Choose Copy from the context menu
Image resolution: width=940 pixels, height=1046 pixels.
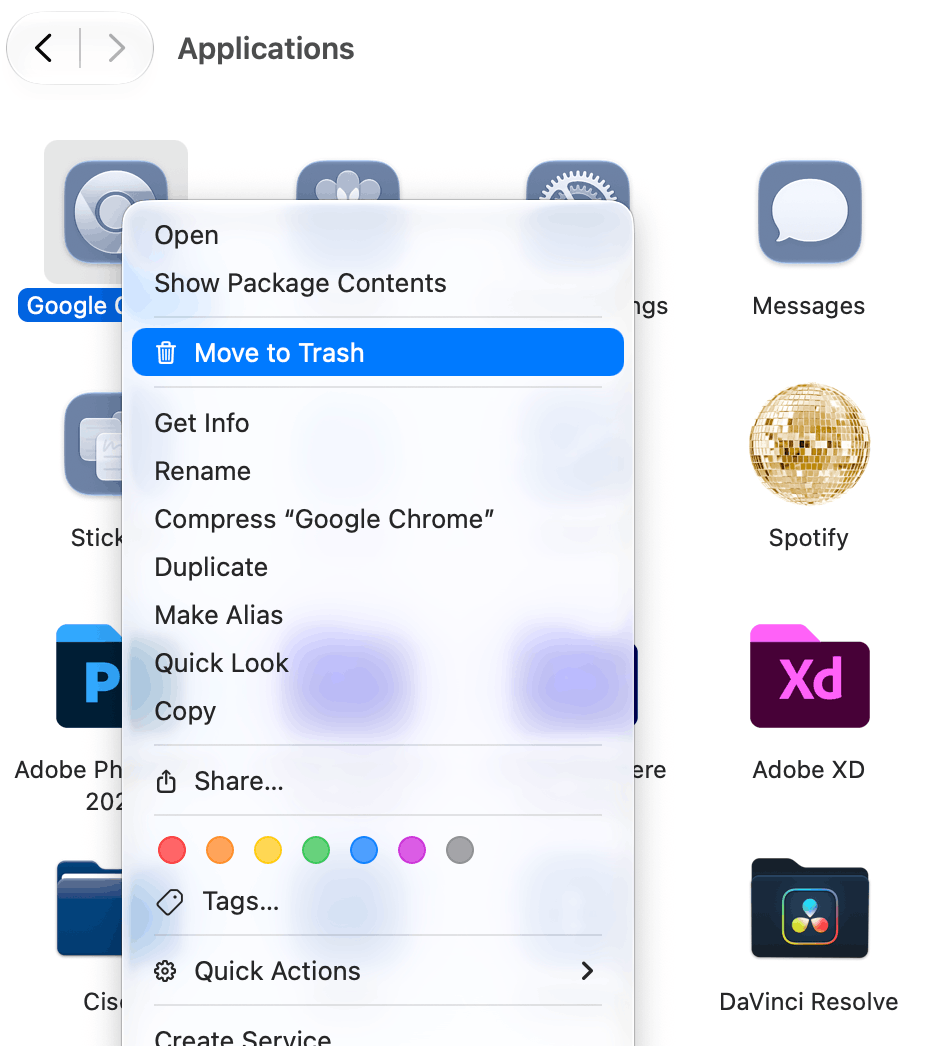[378, 712]
